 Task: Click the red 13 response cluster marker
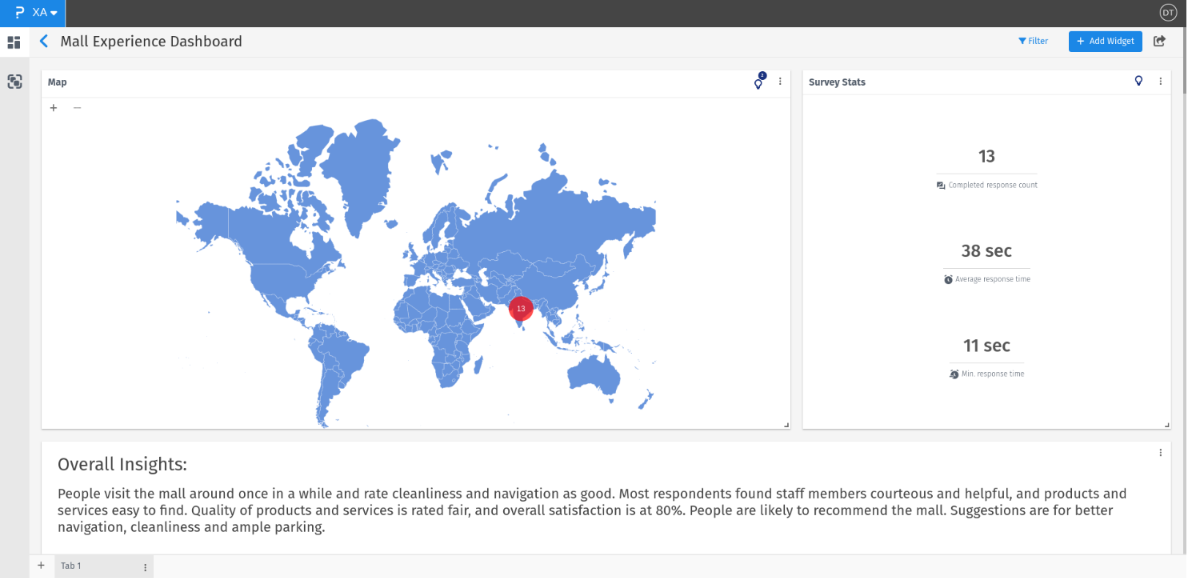[521, 309]
